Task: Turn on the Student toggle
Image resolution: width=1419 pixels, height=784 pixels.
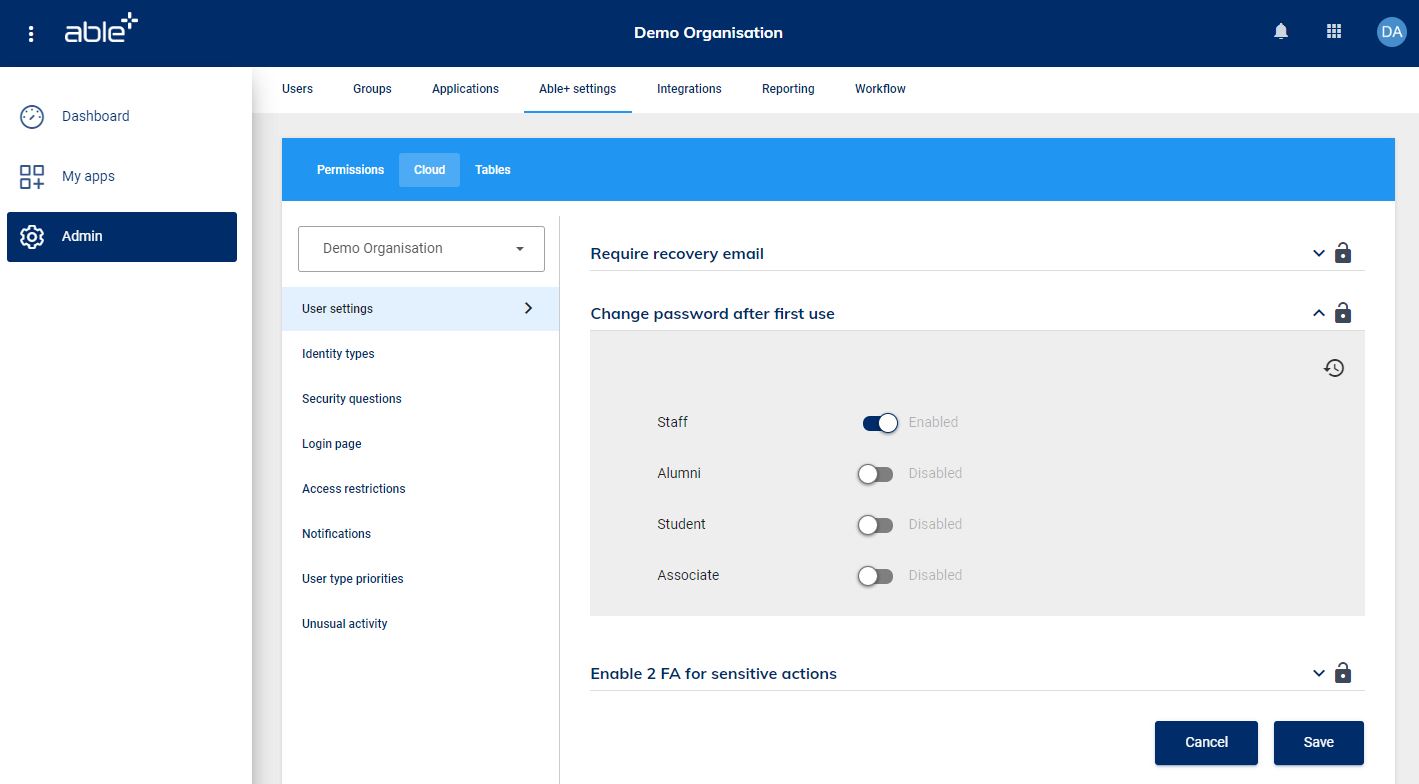Action: (x=876, y=525)
